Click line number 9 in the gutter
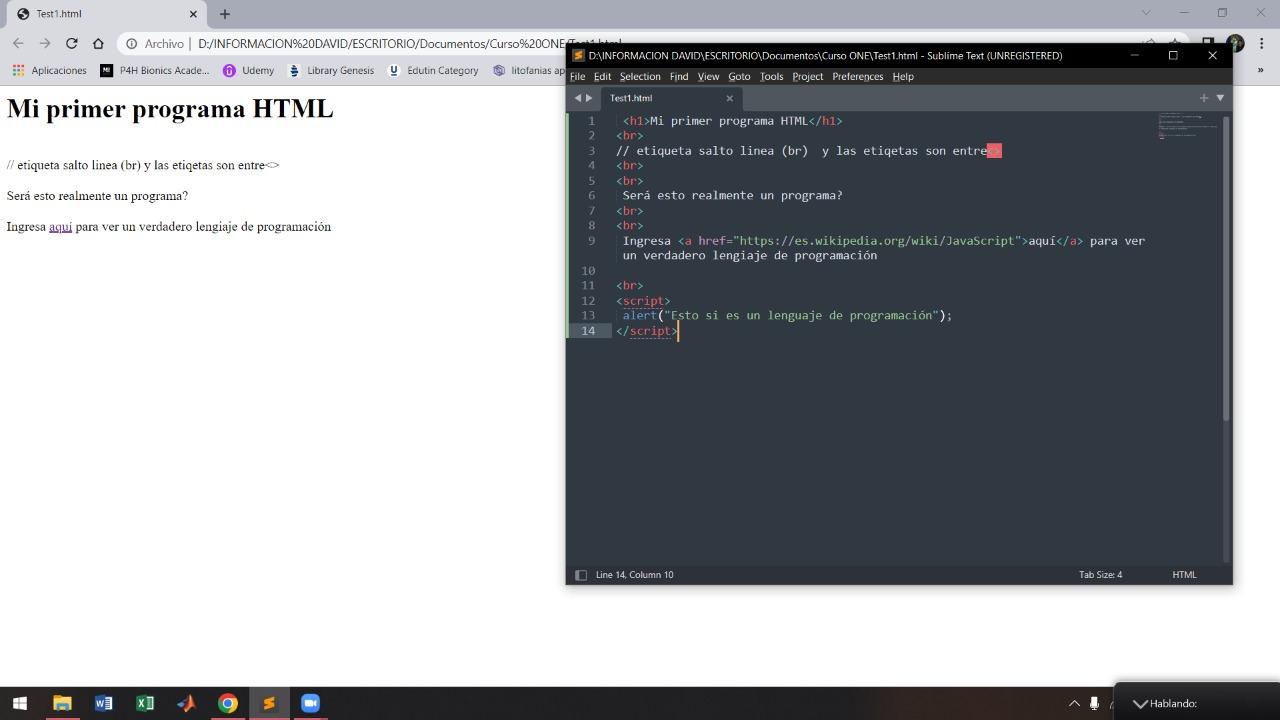The width and height of the screenshot is (1280, 720). click(591, 241)
